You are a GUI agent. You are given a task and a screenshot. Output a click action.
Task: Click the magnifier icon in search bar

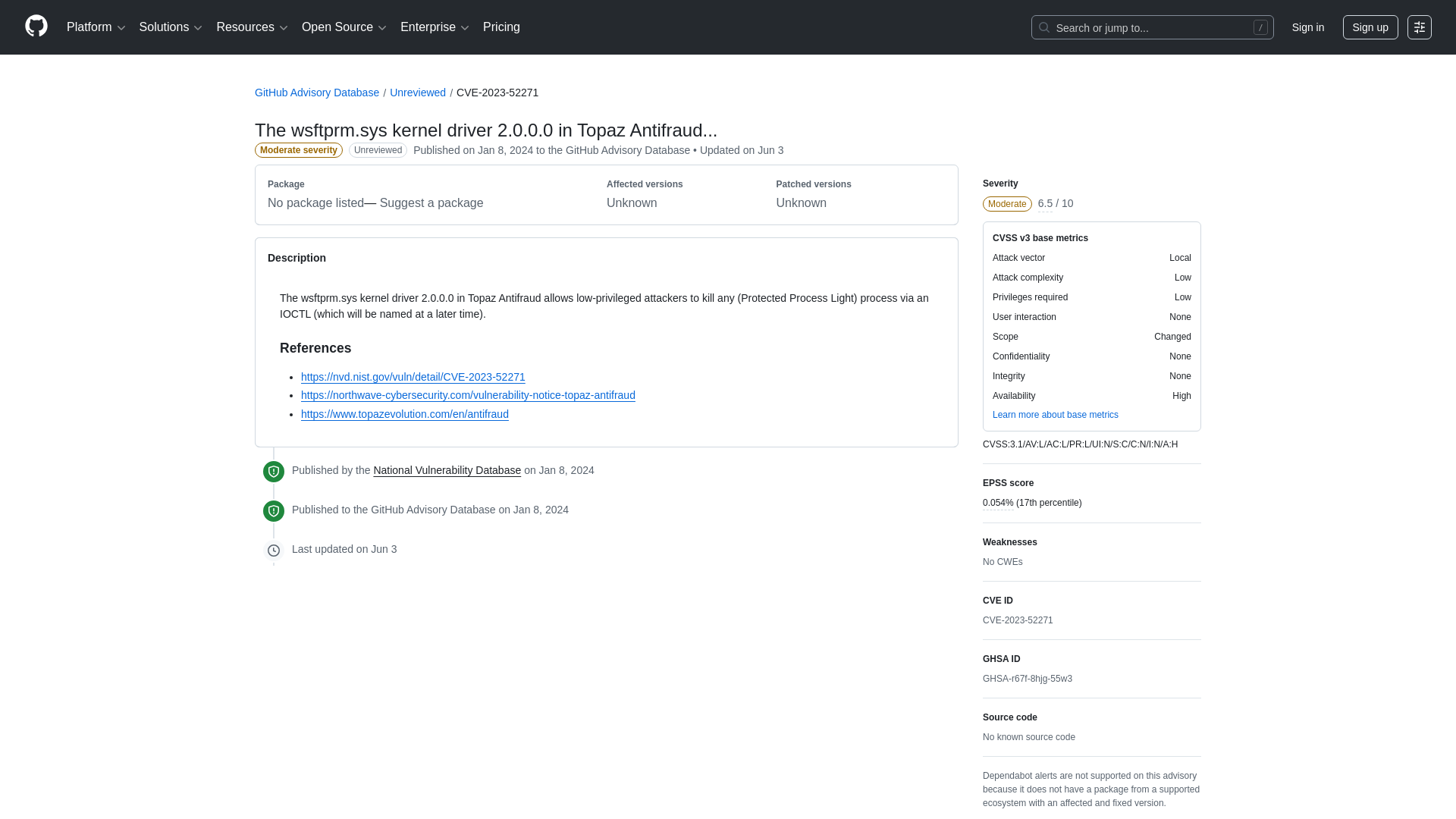click(1044, 27)
